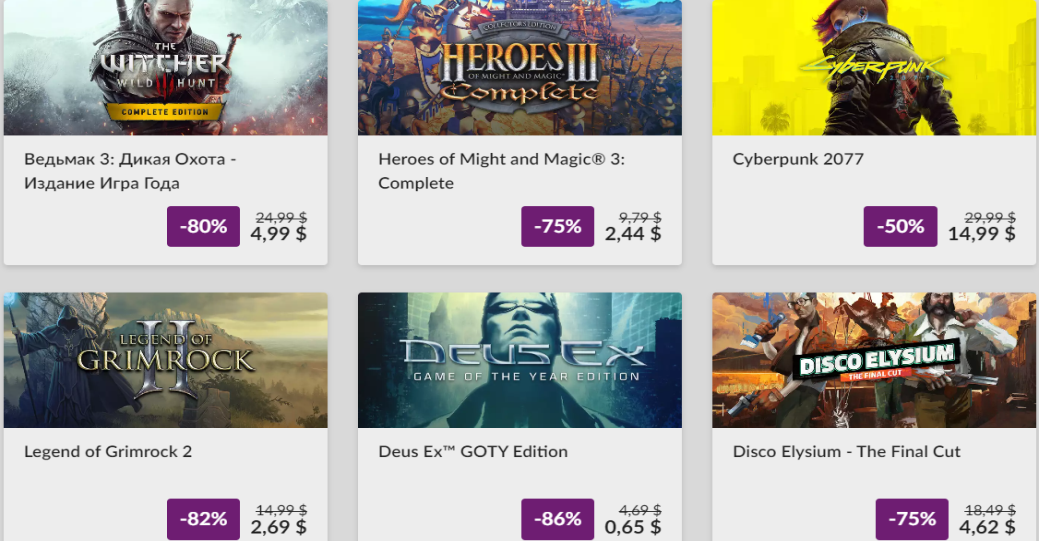1039x541 pixels.
Task: Click Heroes of Might and Magic 3 title
Action: pyautogui.click(x=502, y=171)
